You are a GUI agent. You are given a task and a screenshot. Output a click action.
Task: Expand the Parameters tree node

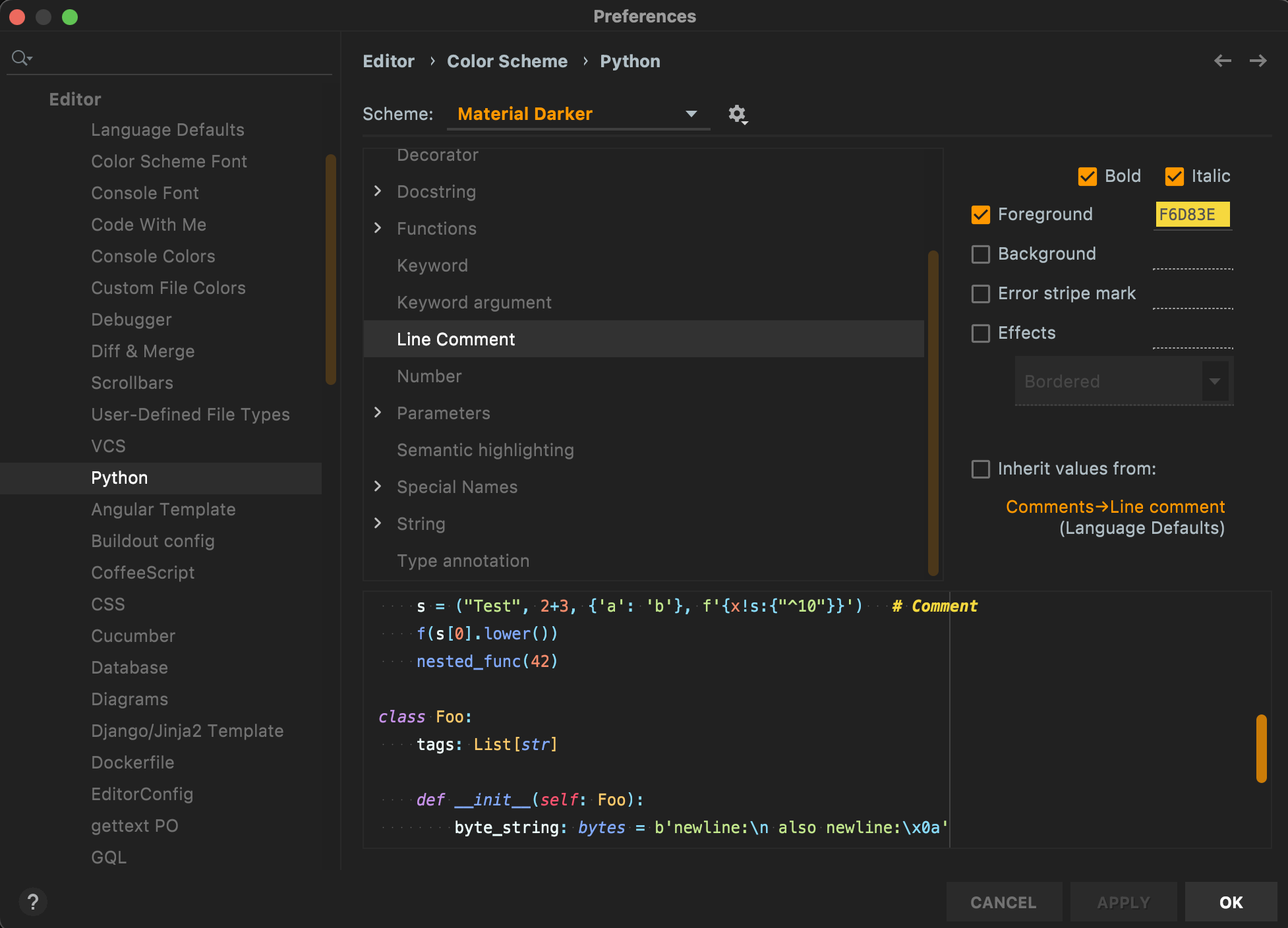tap(378, 413)
